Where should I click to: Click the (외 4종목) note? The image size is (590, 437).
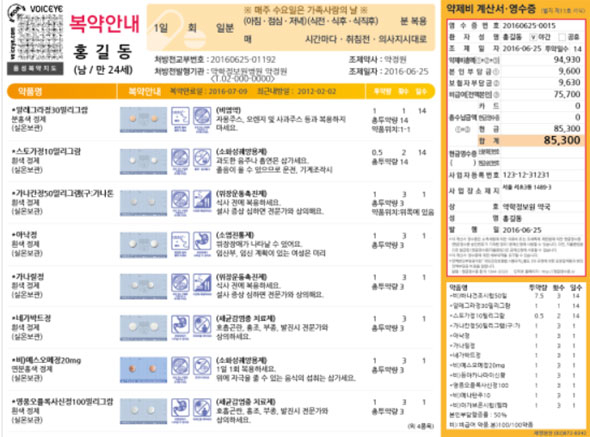point(420,426)
